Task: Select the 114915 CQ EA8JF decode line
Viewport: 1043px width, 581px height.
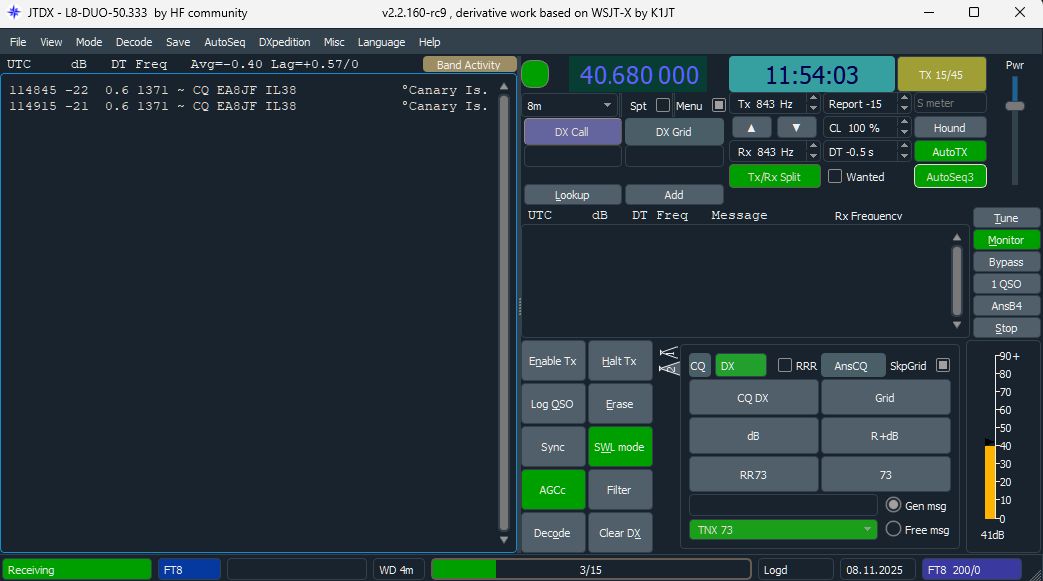Action: click(249, 106)
